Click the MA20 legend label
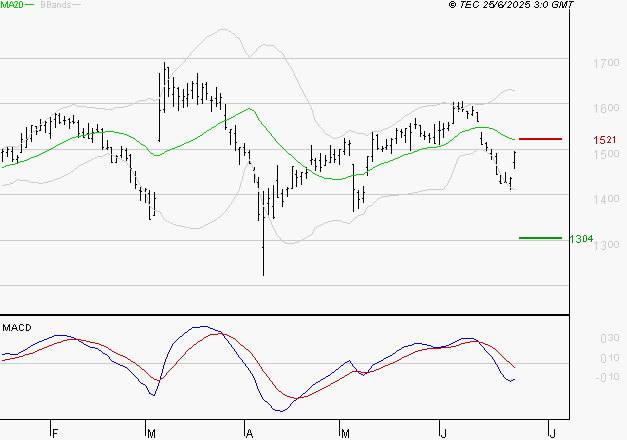Screen dimensions: 627x440 [x=12, y=5]
